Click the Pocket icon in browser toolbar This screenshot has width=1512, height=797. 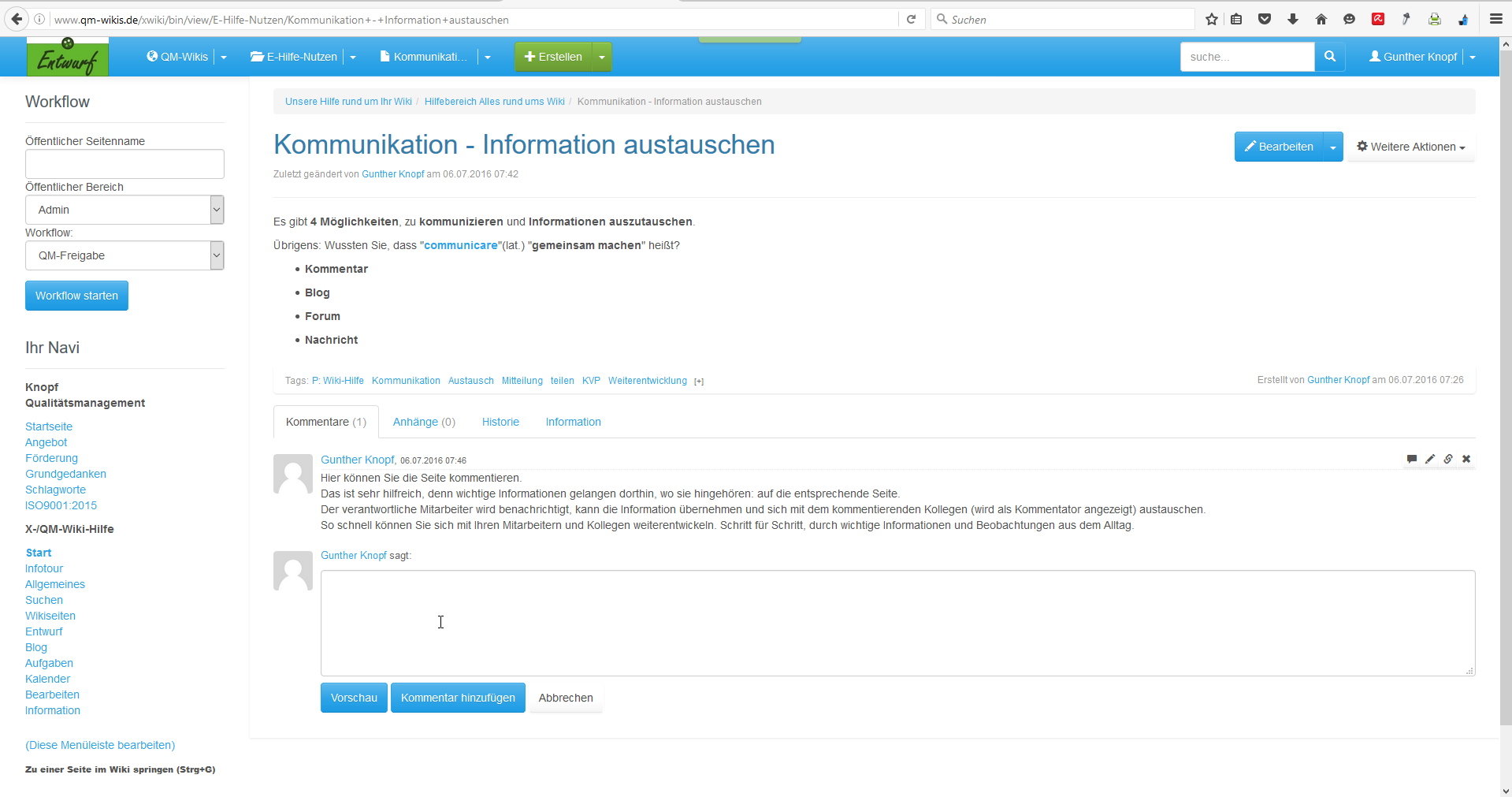[1265, 20]
